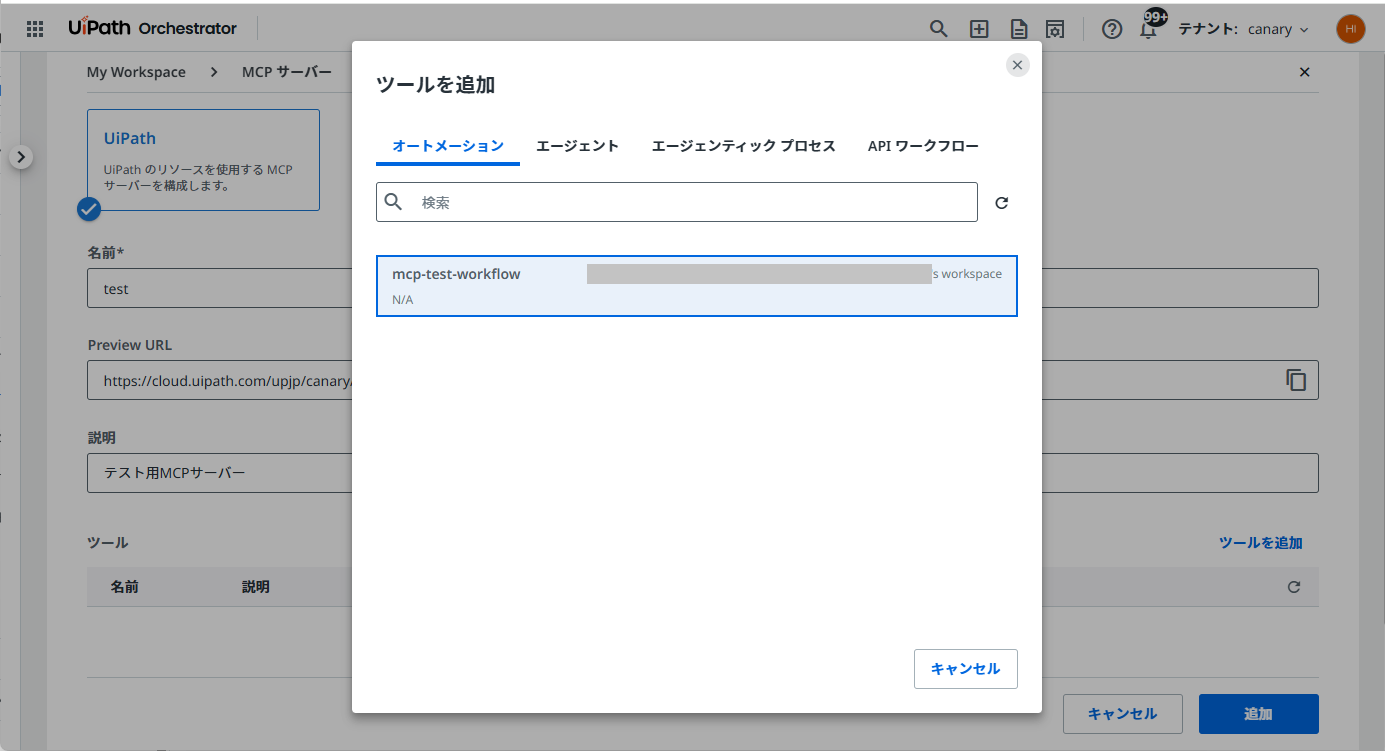
Task: Click the blue 追加 button
Action: [1258, 714]
